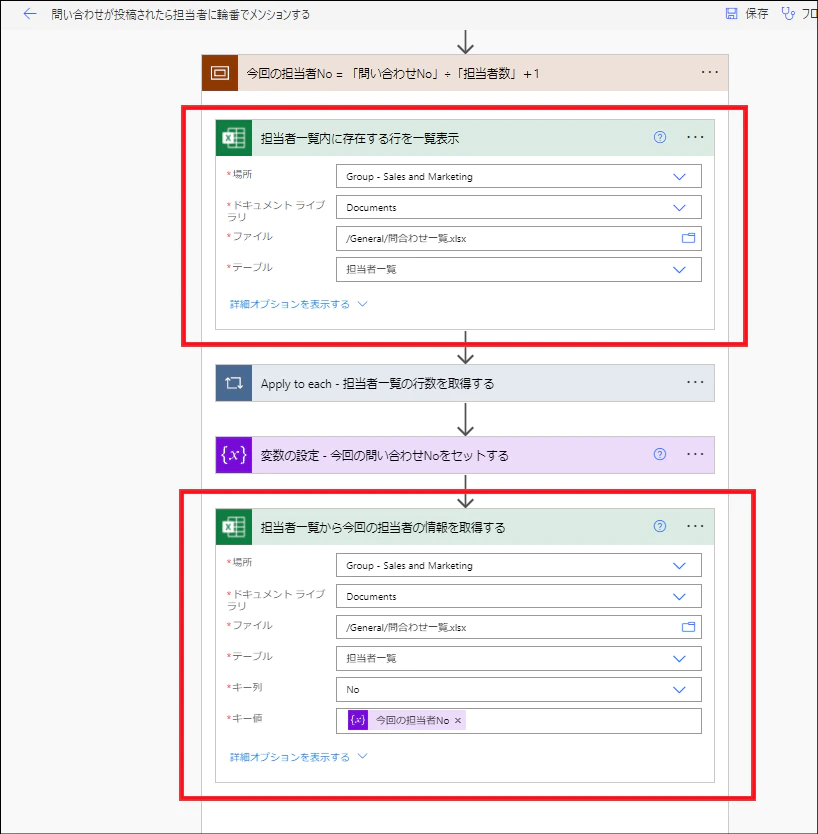818x834 pixels.
Task: Click the キー値 input field
Action: coord(519,721)
